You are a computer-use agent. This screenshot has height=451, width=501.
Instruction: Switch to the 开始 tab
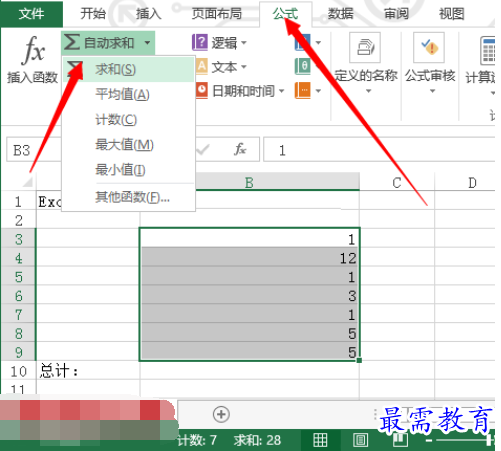point(93,14)
